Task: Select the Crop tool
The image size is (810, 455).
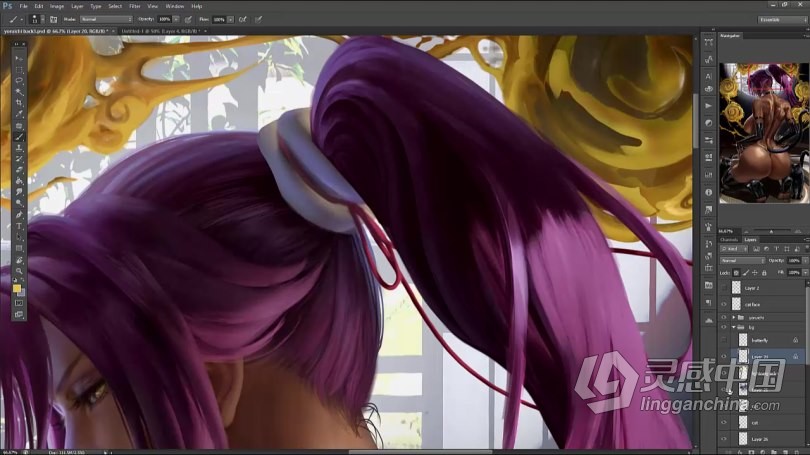Action: coord(19,103)
